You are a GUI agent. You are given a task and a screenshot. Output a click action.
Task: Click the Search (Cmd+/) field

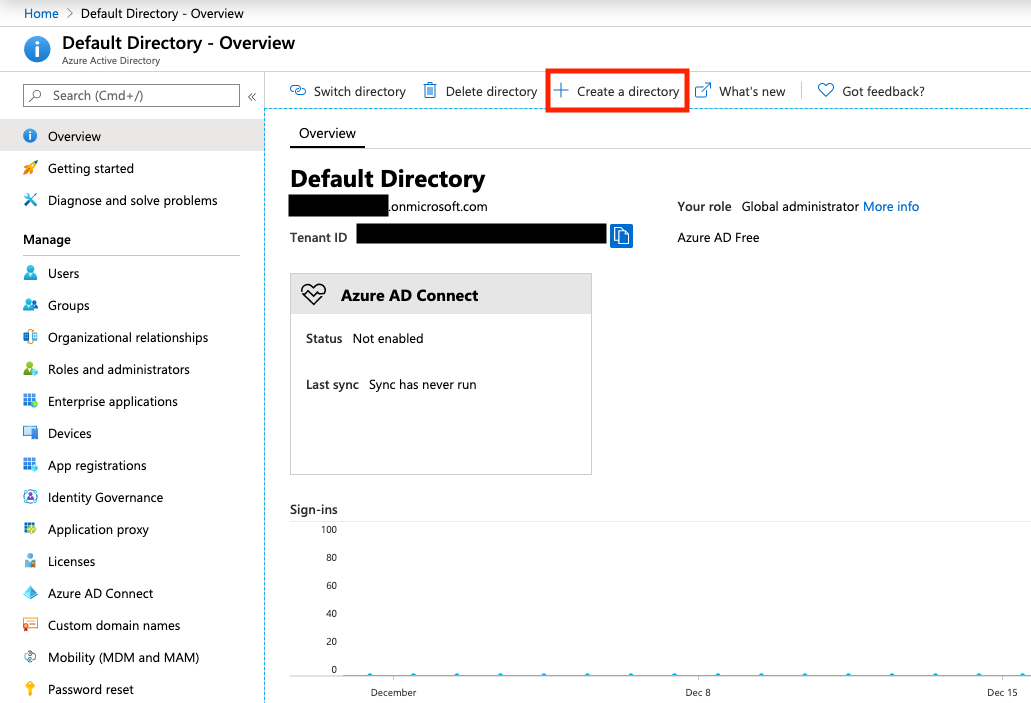click(132, 95)
